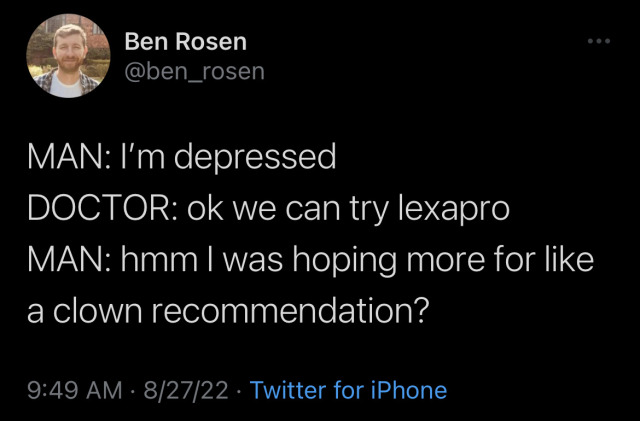640x421 pixels.
Task: Click the line starting with "DOCTOR: ok we can"
Action: (268, 210)
